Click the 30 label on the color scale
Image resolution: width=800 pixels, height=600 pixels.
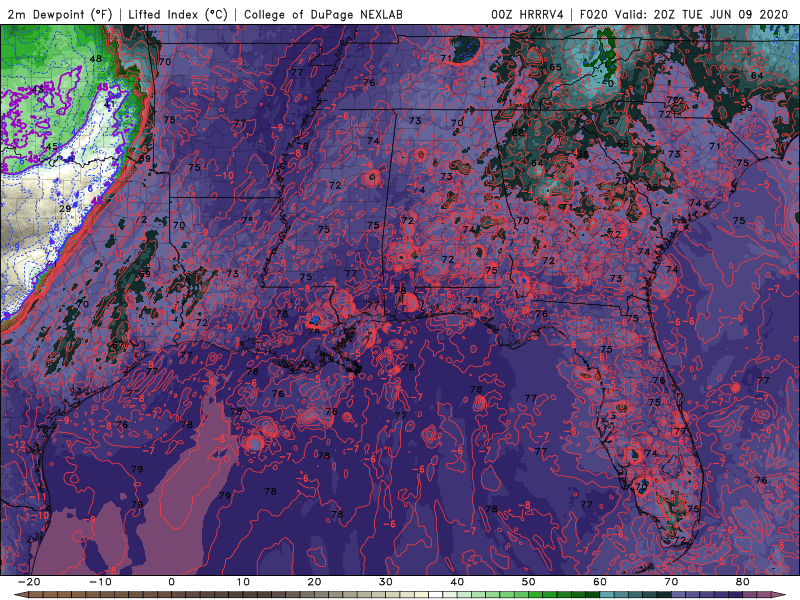[386, 582]
